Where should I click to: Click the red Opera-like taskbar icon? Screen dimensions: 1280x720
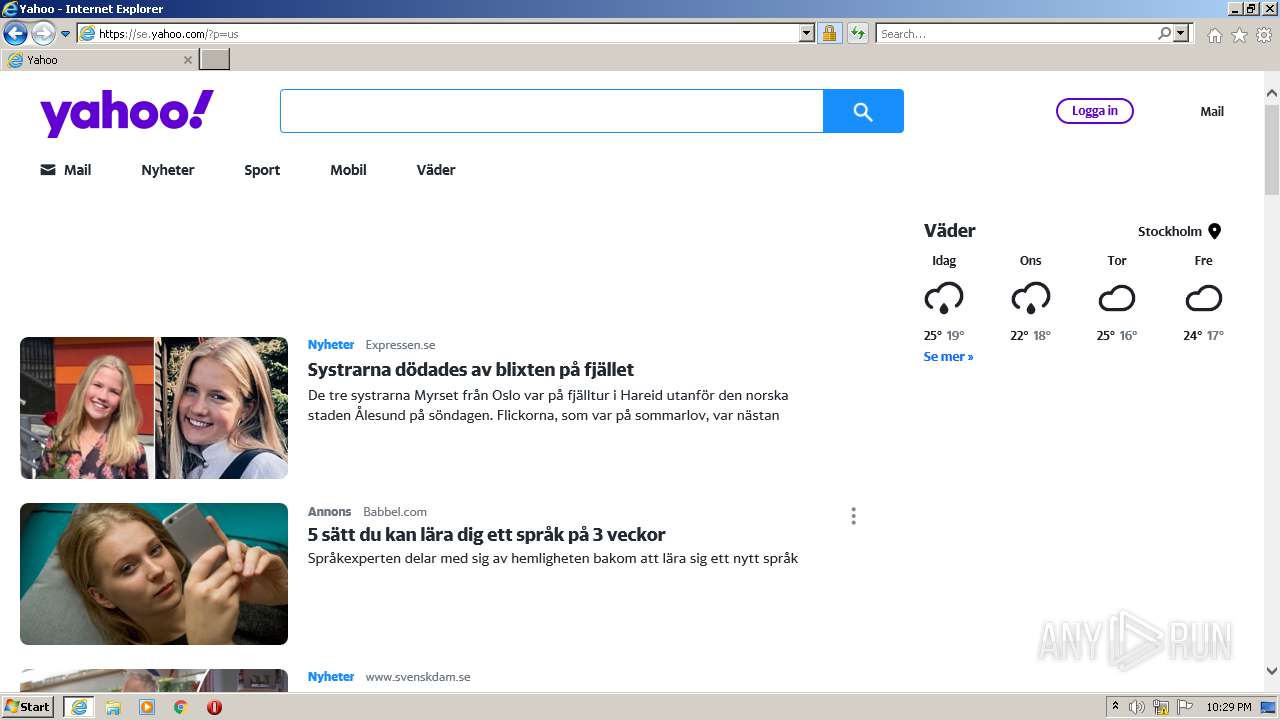[214, 707]
